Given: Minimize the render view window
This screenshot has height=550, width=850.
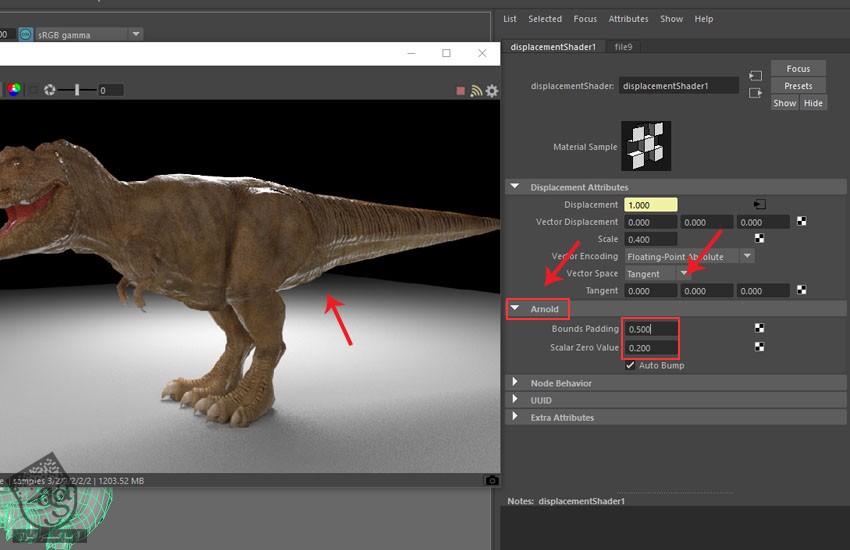Looking at the screenshot, I should pos(411,53).
